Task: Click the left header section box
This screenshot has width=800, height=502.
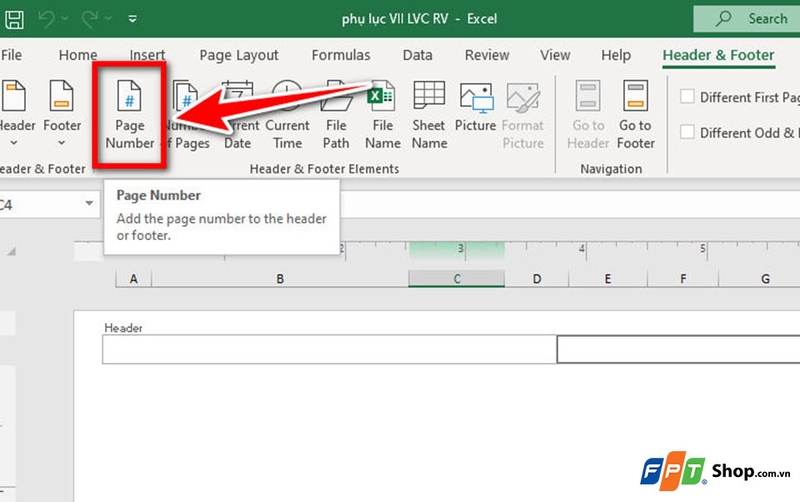Action: tap(329, 349)
